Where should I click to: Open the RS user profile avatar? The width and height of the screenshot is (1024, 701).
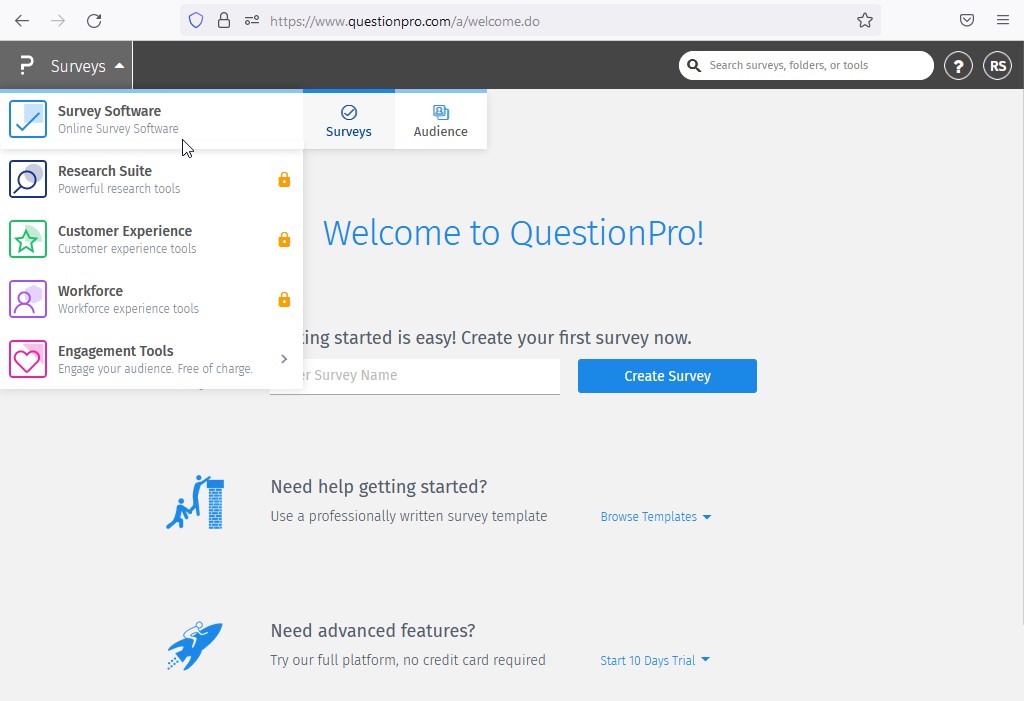[997, 65]
